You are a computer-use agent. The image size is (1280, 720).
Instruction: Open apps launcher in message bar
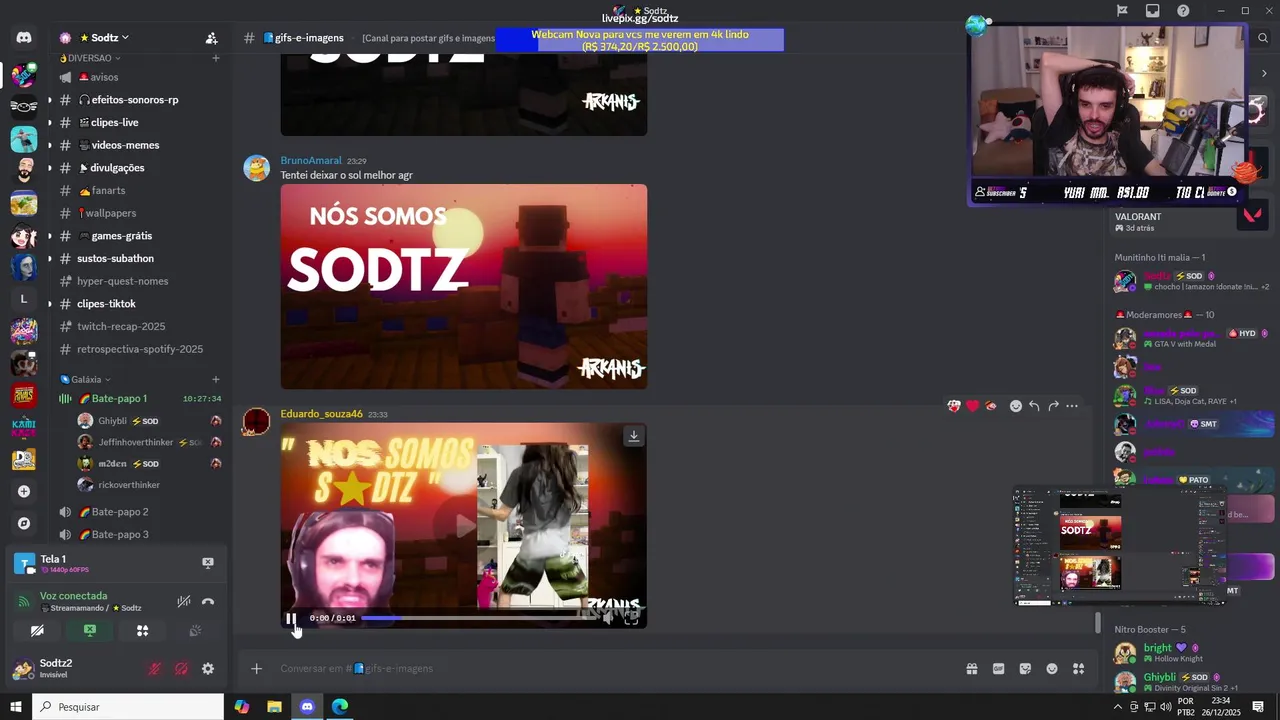point(1078,669)
